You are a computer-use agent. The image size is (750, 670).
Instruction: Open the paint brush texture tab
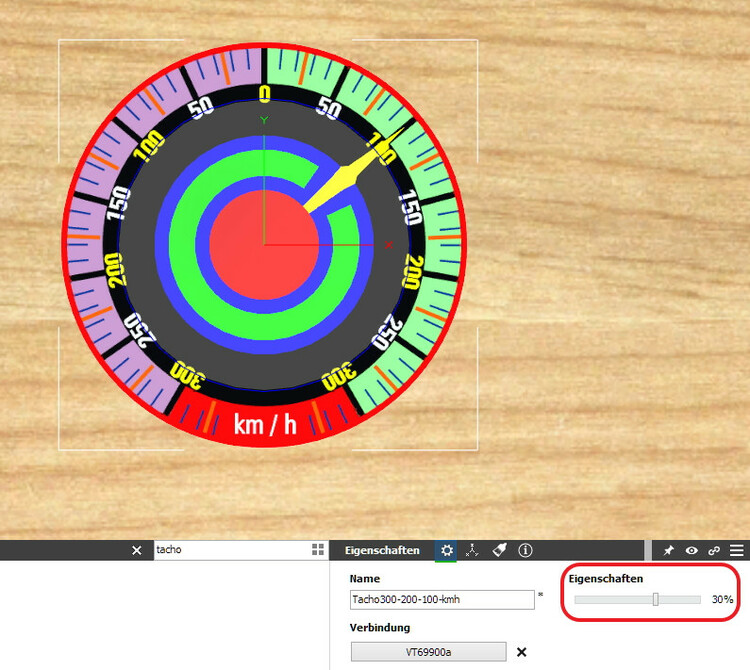click(499, 550)
